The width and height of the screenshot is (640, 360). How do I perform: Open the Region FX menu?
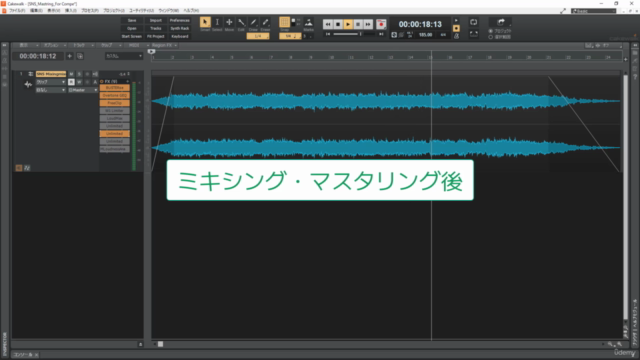(163, 45)
